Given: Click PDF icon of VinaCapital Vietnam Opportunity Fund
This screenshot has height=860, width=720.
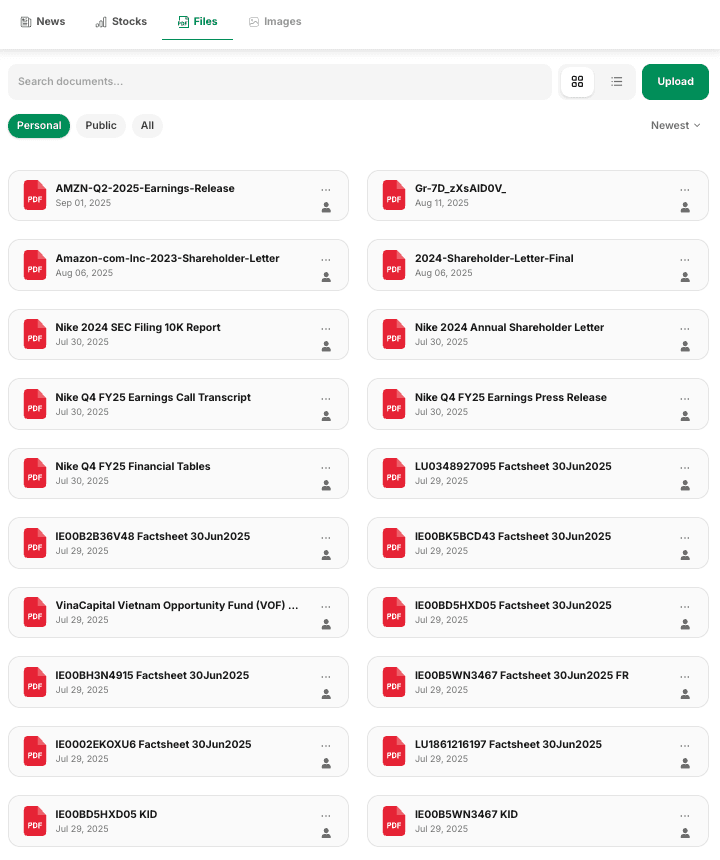Looking at the screenshot, I should [35, 612].
